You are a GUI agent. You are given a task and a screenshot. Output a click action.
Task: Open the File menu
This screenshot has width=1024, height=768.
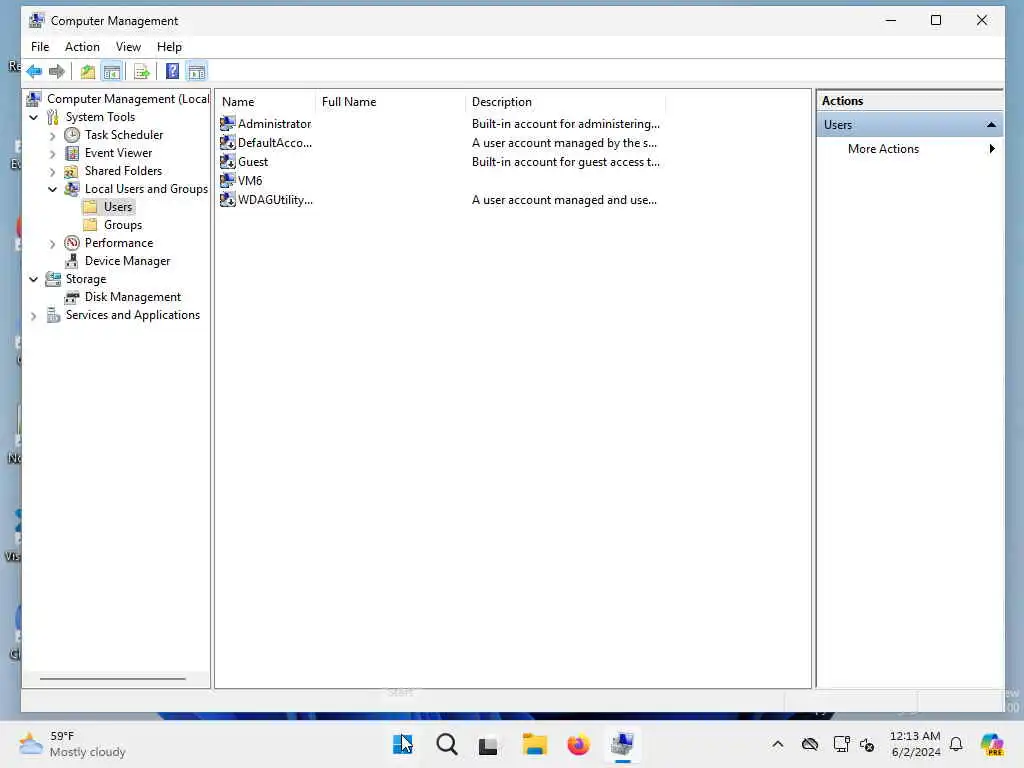[40, 47]
